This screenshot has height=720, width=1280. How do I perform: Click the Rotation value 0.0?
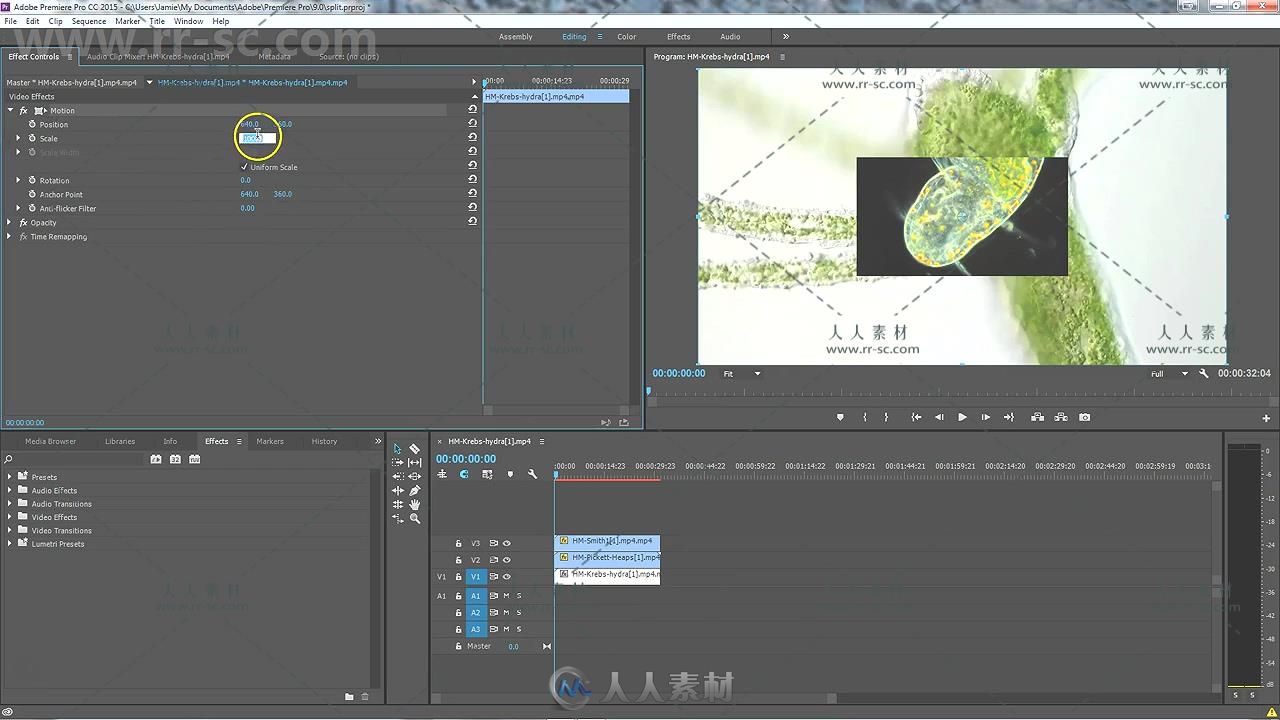[246, 180]
